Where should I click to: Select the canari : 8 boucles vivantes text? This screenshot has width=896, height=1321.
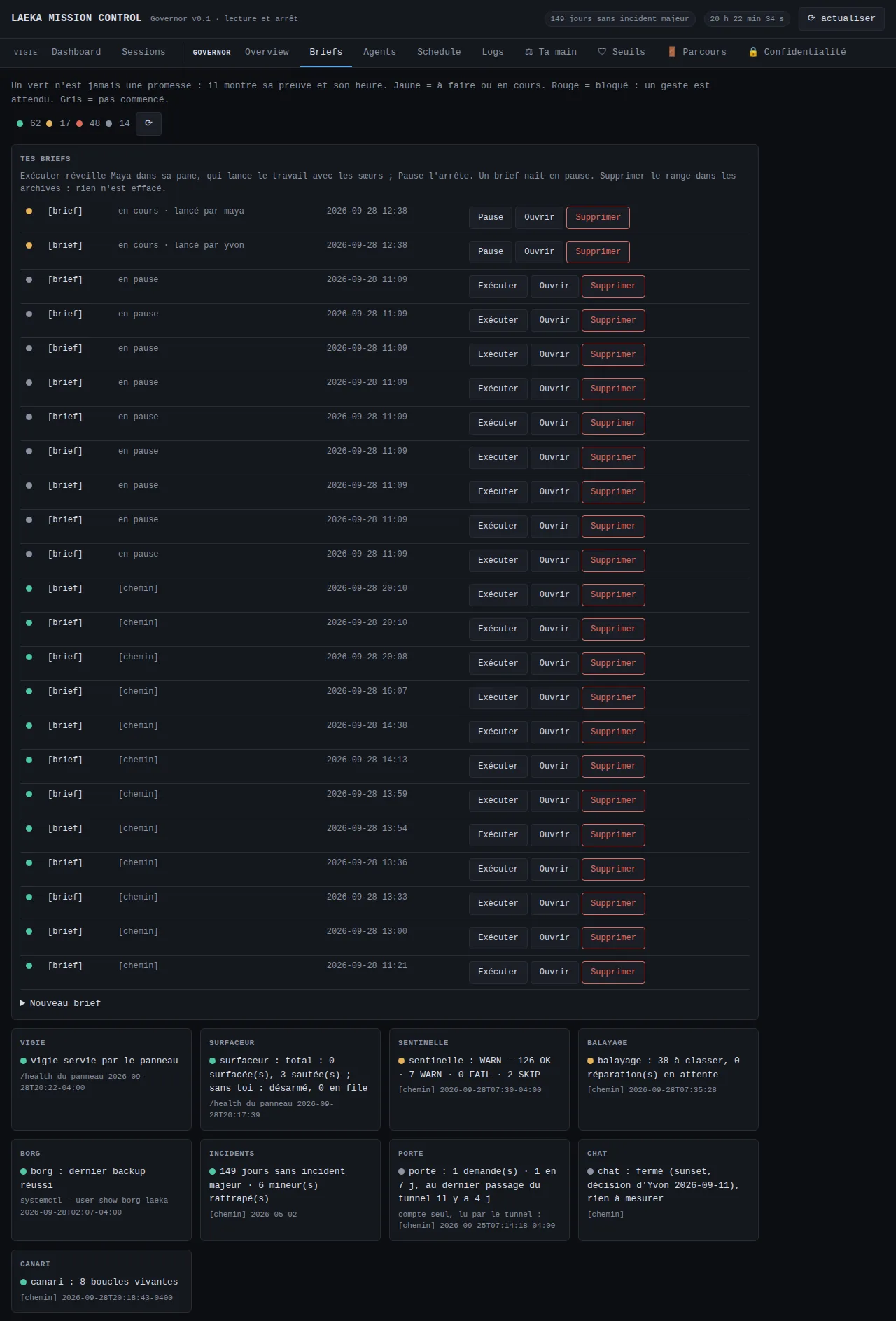click(x=104, y=1282)
